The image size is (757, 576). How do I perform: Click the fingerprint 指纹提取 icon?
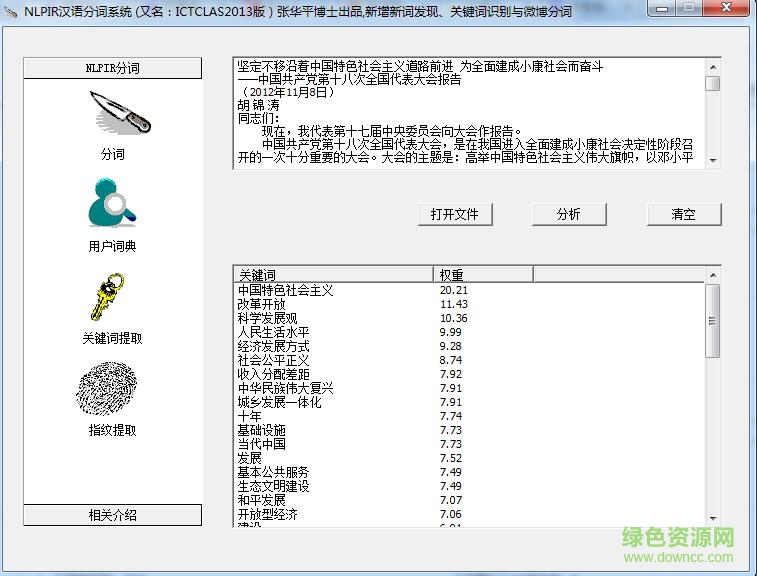(x=107, y=388)
